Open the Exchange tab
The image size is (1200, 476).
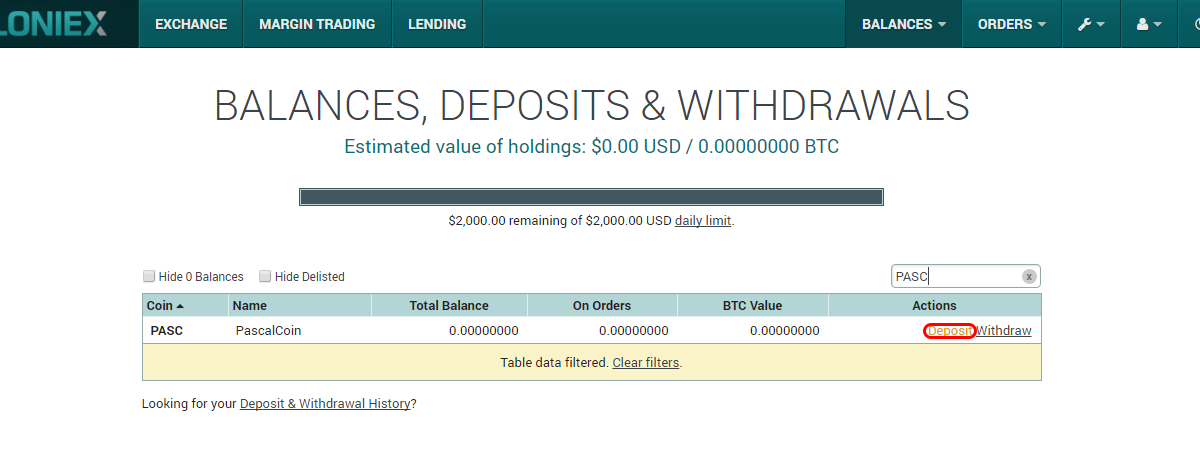tap(191, 24)
